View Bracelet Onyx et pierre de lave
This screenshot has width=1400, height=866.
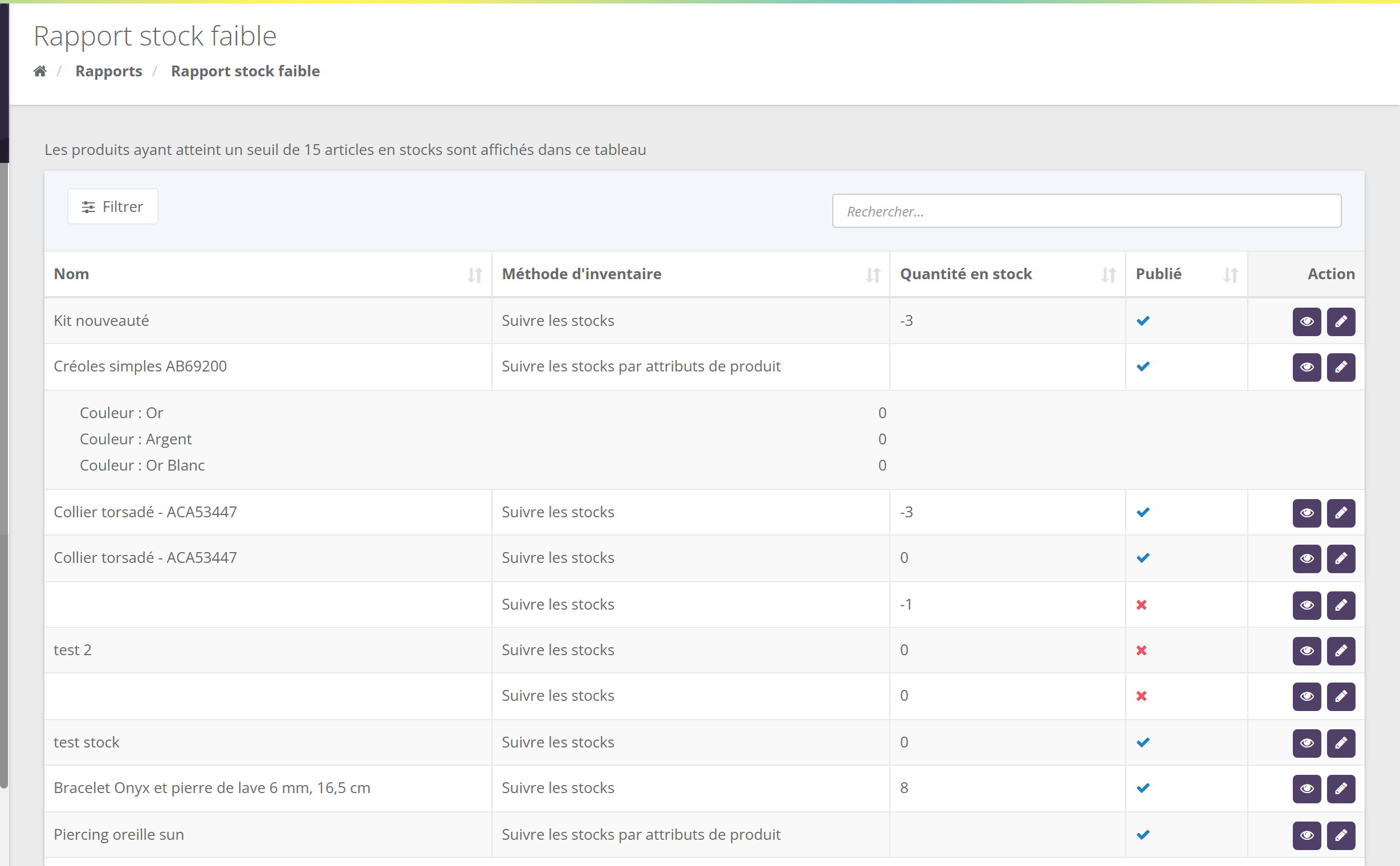click(x=1307, y=789)
